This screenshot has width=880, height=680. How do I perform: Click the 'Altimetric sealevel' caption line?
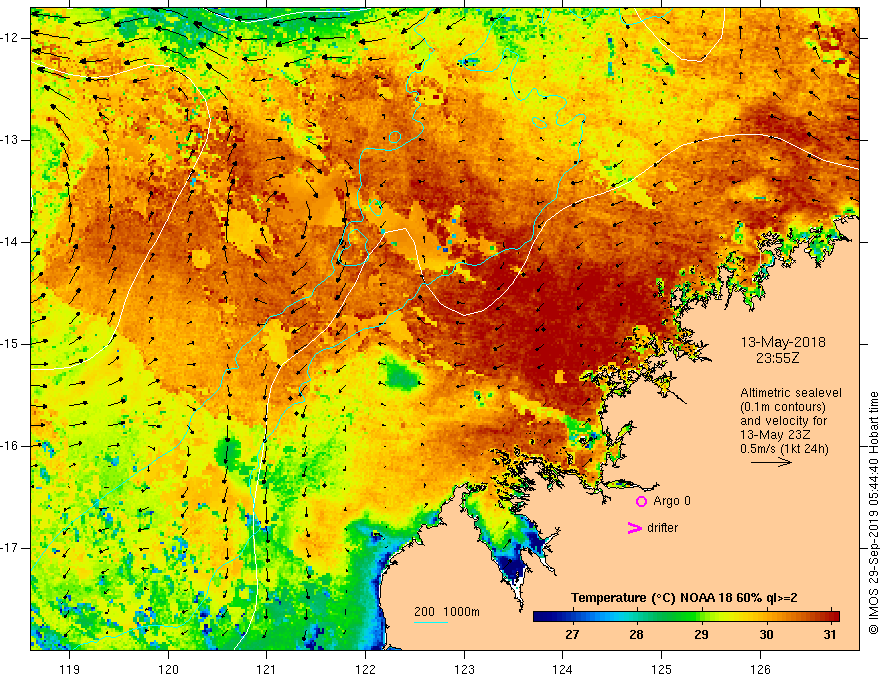pos(791,393)
